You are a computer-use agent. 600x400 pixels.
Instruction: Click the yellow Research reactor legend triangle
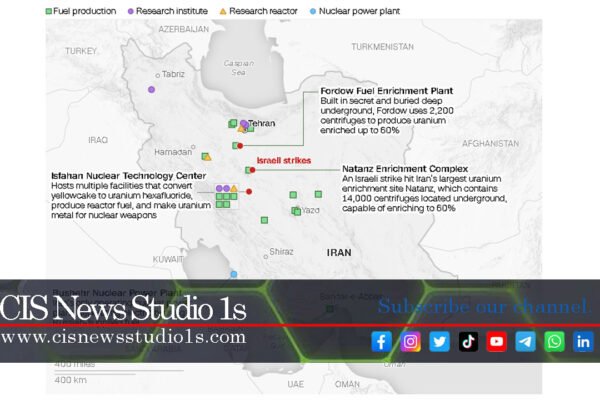(223, 11)
